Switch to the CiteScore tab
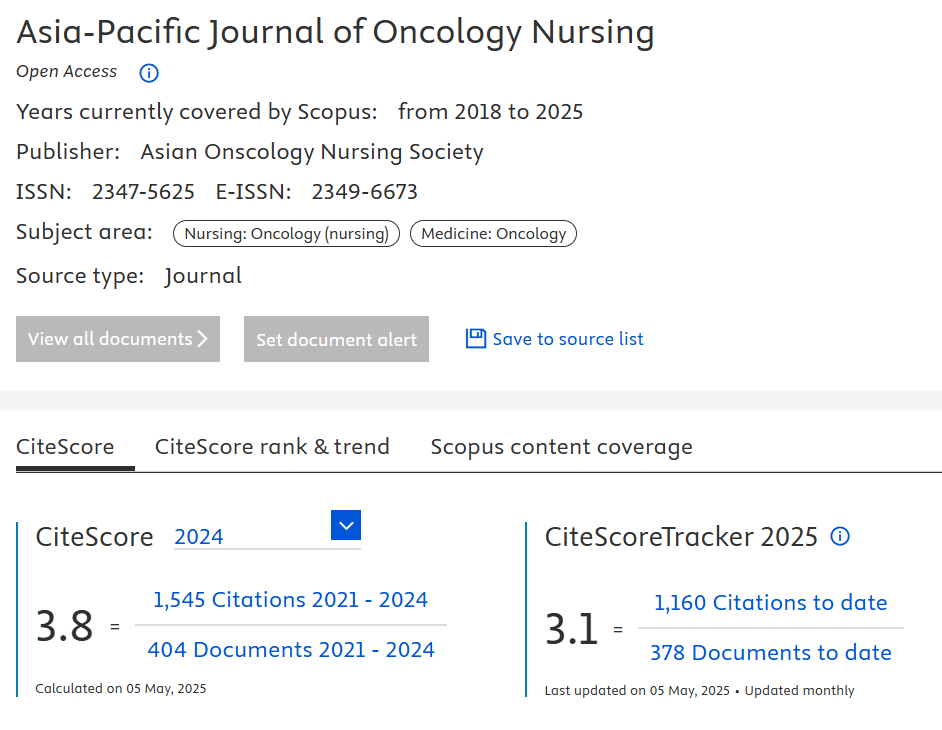This screenshot has height=730, width=942. point(65,447)
